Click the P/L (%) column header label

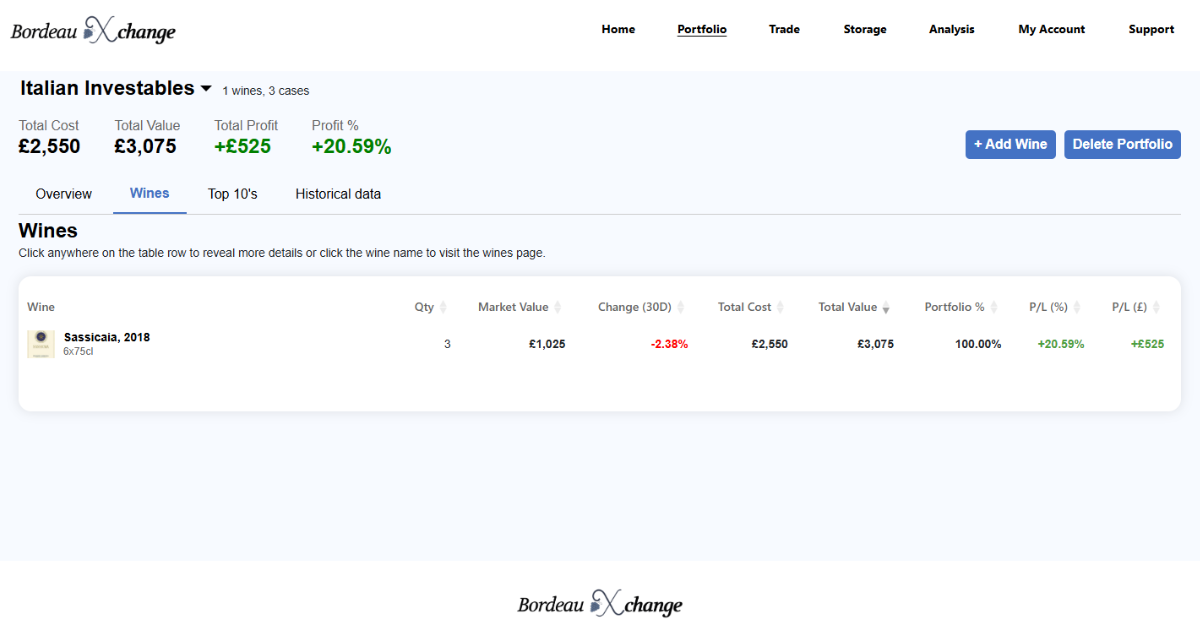(1049, 307)
